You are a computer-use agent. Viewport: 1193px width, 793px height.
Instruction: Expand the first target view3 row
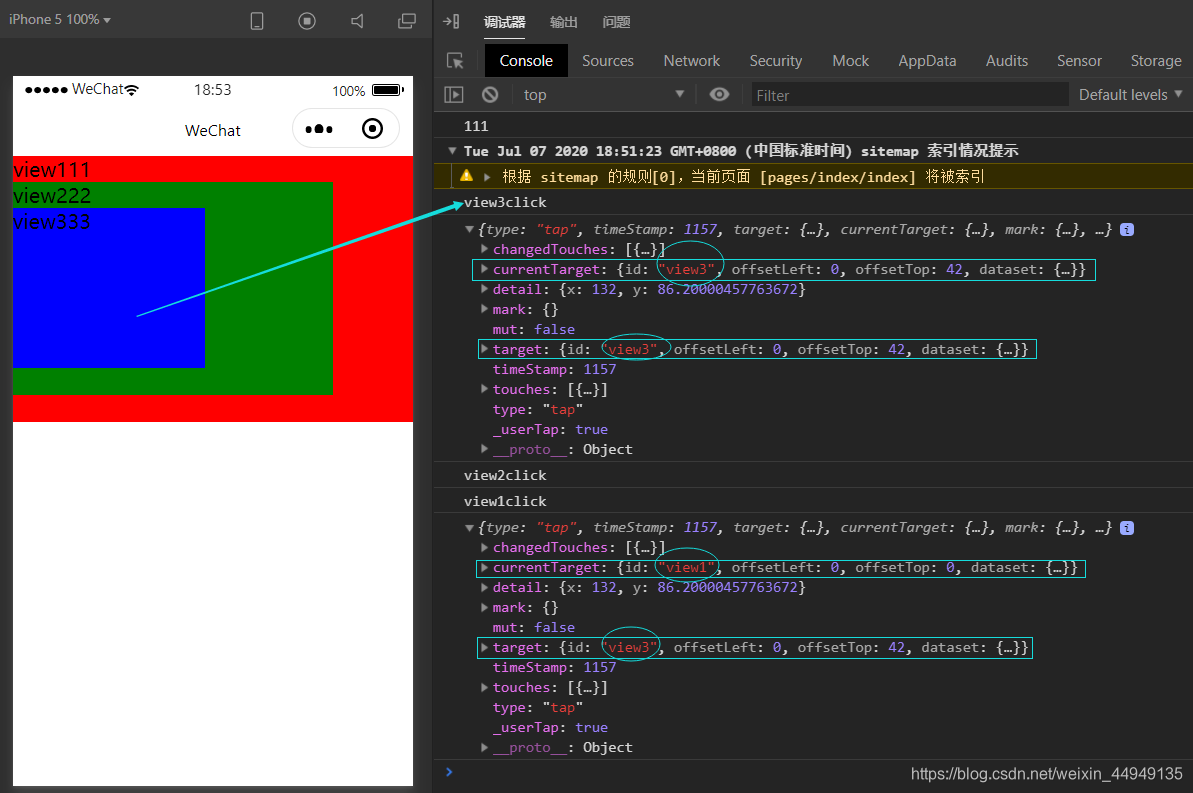484,349
